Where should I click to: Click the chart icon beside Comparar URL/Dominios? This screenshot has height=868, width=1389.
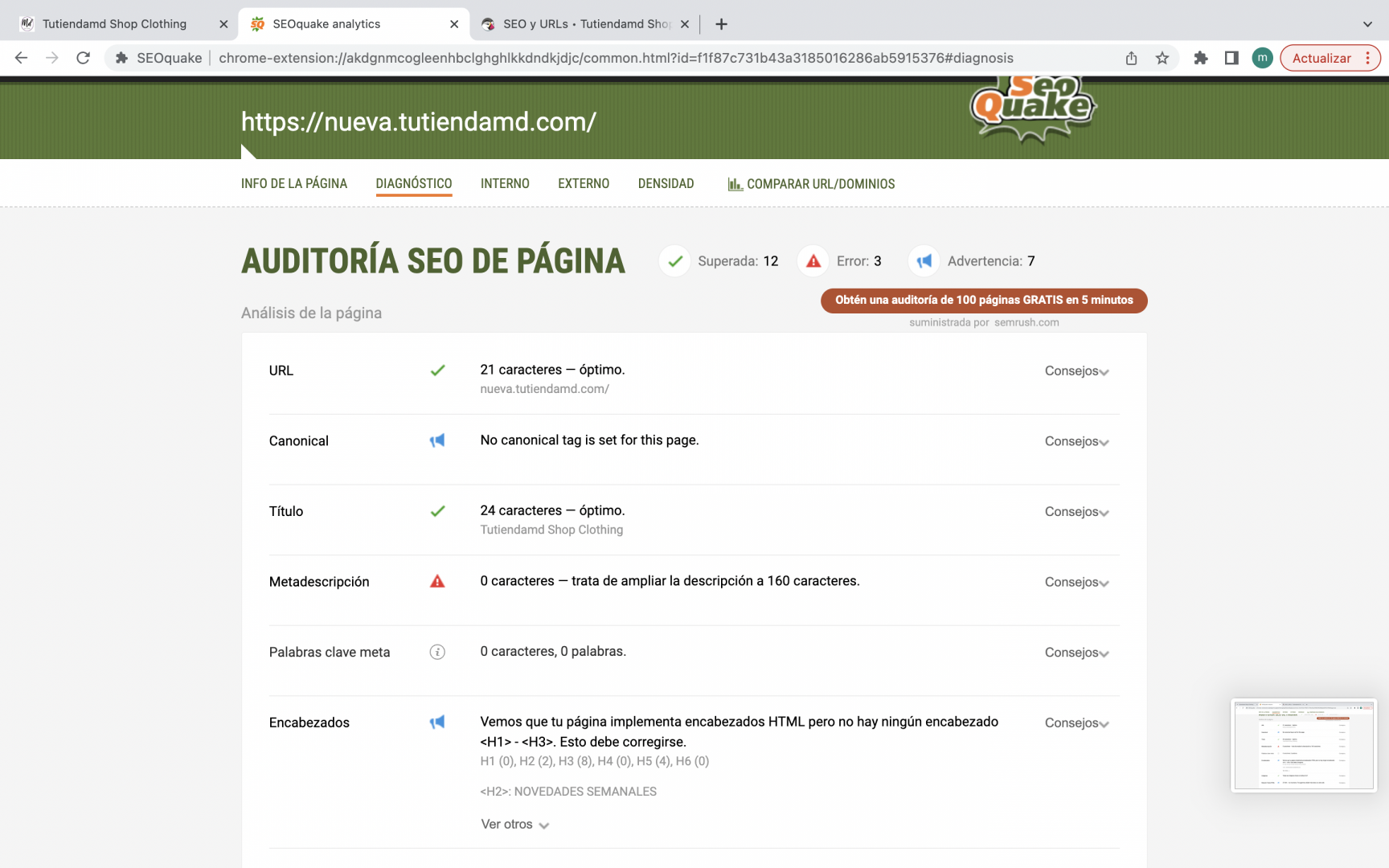[x=735, y=184]
